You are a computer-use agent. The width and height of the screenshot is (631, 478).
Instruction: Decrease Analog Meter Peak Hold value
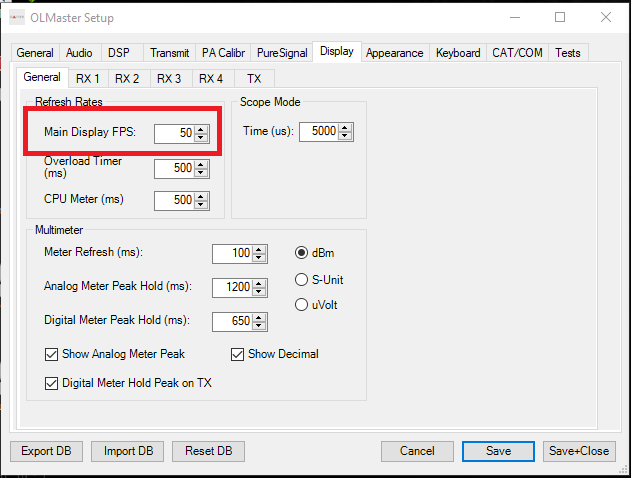259,292
